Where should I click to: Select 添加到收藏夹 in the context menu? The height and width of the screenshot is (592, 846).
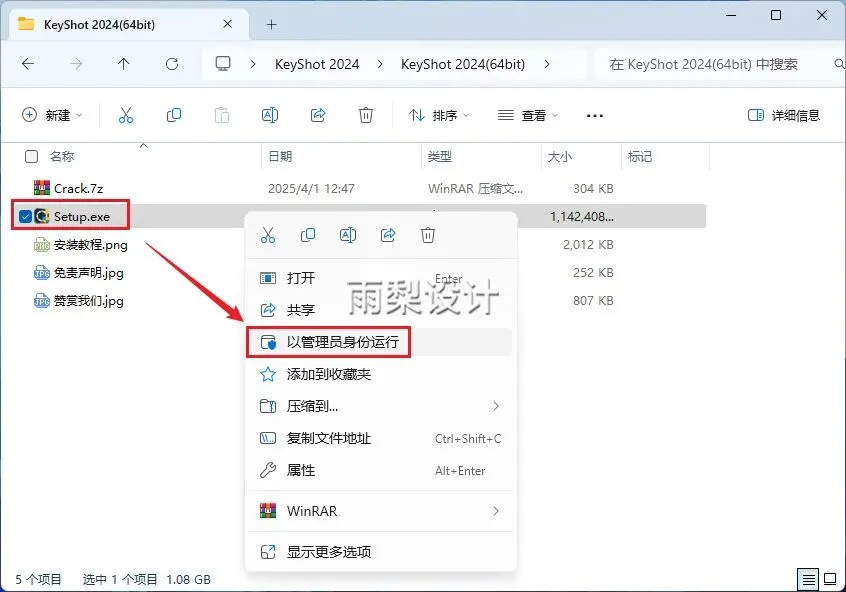[379, 374]
